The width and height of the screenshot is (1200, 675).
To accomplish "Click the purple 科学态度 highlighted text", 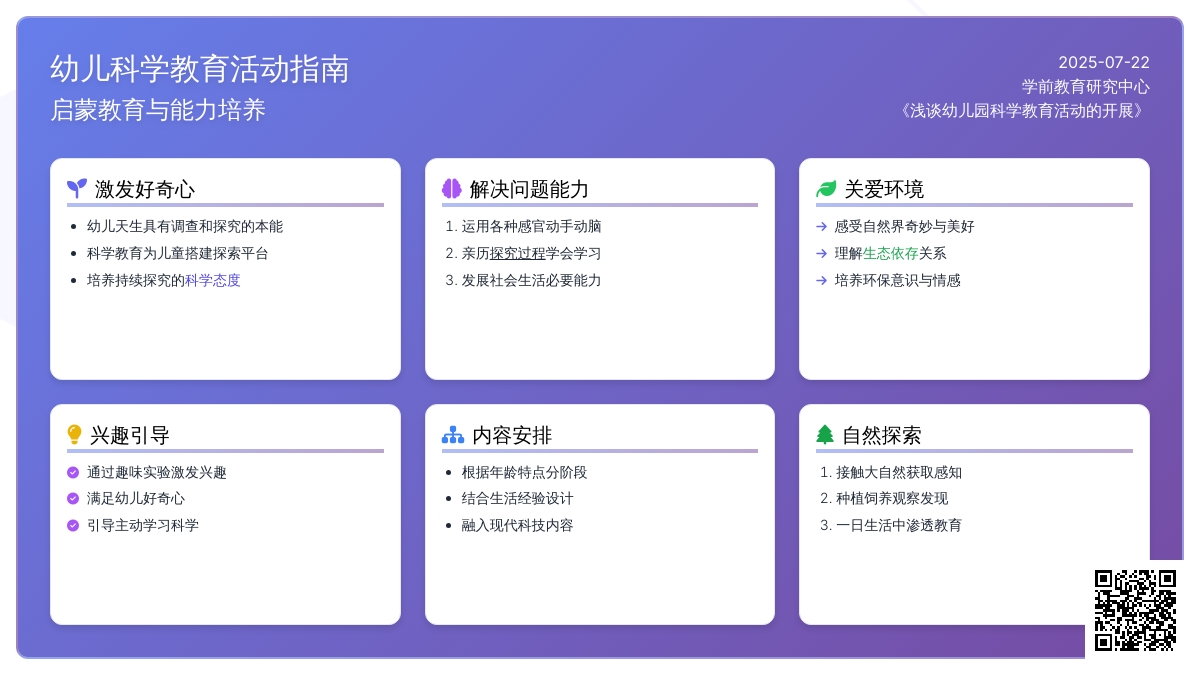I will [213, 280].
